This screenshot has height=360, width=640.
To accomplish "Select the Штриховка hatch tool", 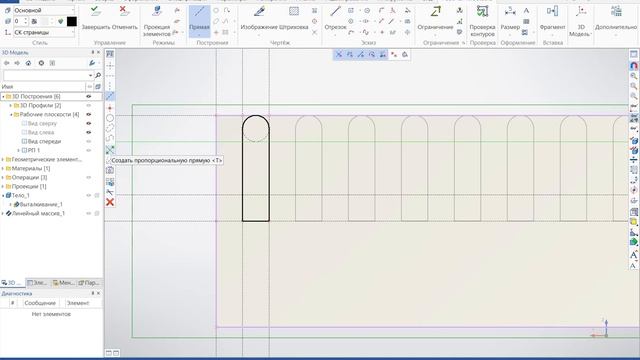I will 294,18.
